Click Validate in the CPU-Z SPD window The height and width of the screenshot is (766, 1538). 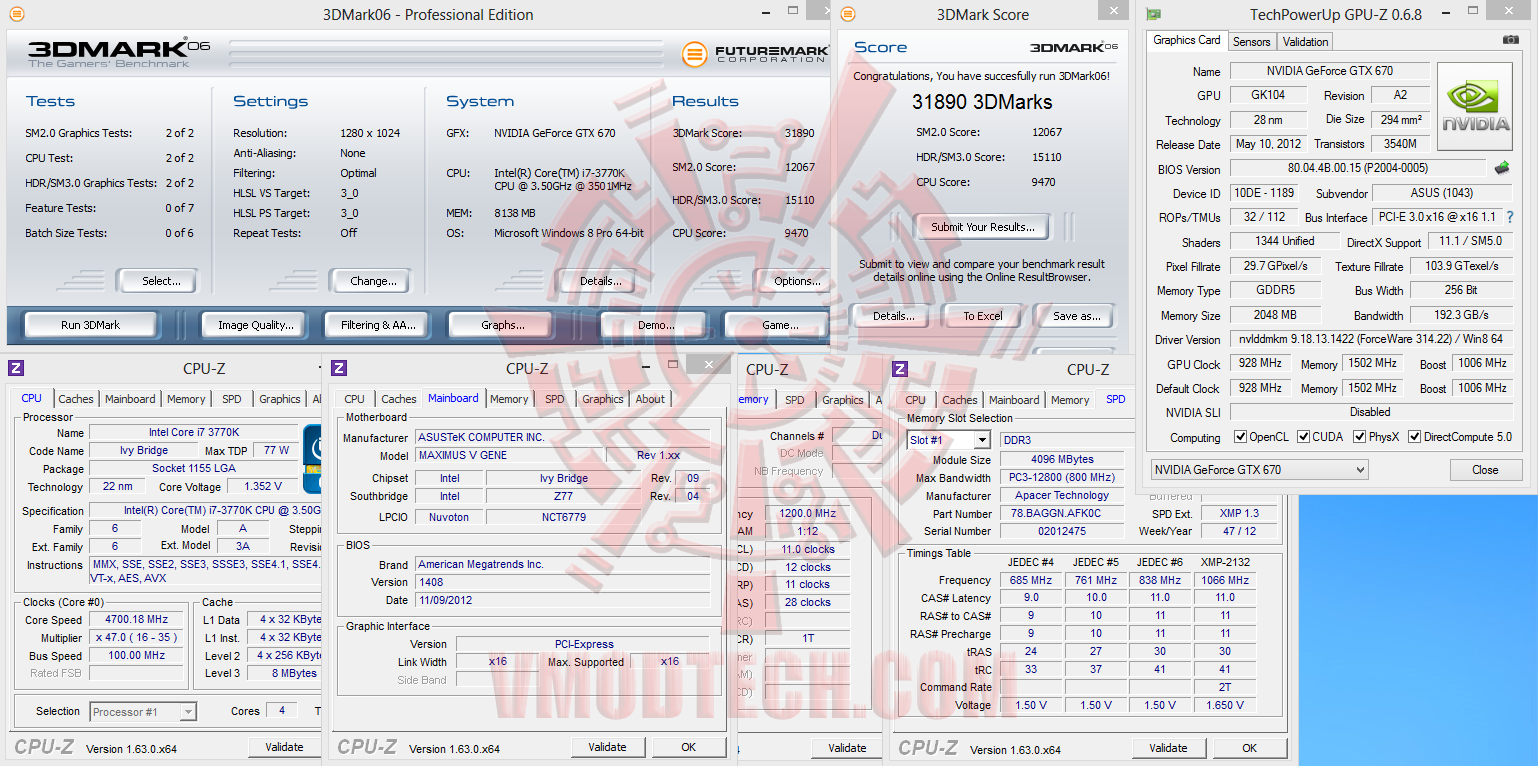1168,748
